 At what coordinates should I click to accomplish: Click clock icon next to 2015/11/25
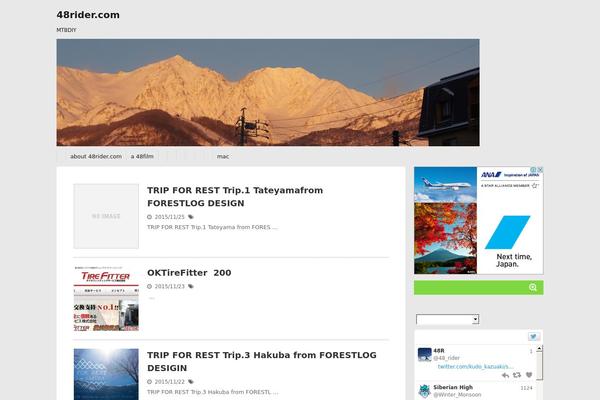coord(150,217)
